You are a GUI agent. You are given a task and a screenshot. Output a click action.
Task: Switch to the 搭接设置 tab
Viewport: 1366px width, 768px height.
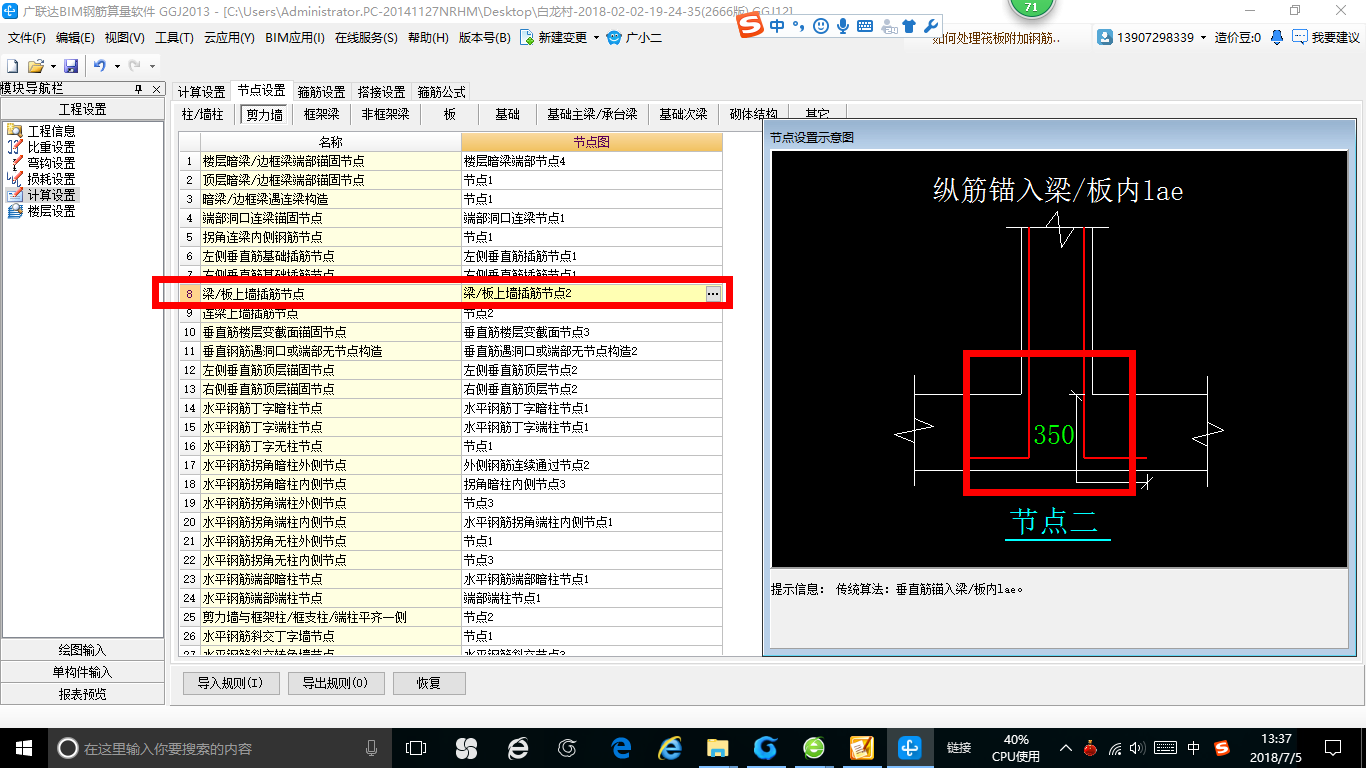(381, 92)
